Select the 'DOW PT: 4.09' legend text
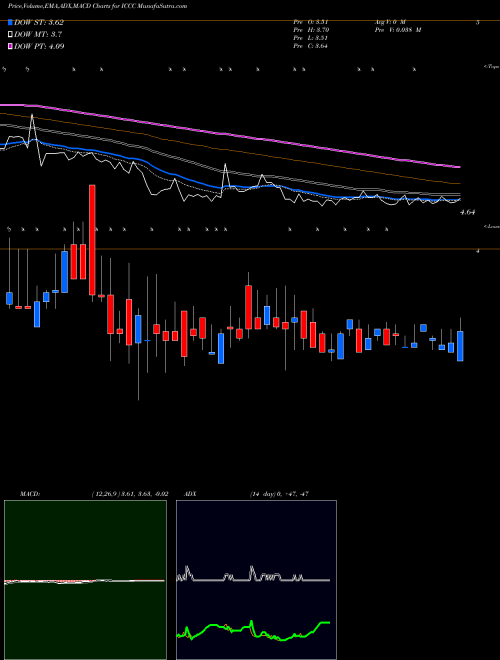500x660 pixels. [39, 46]
